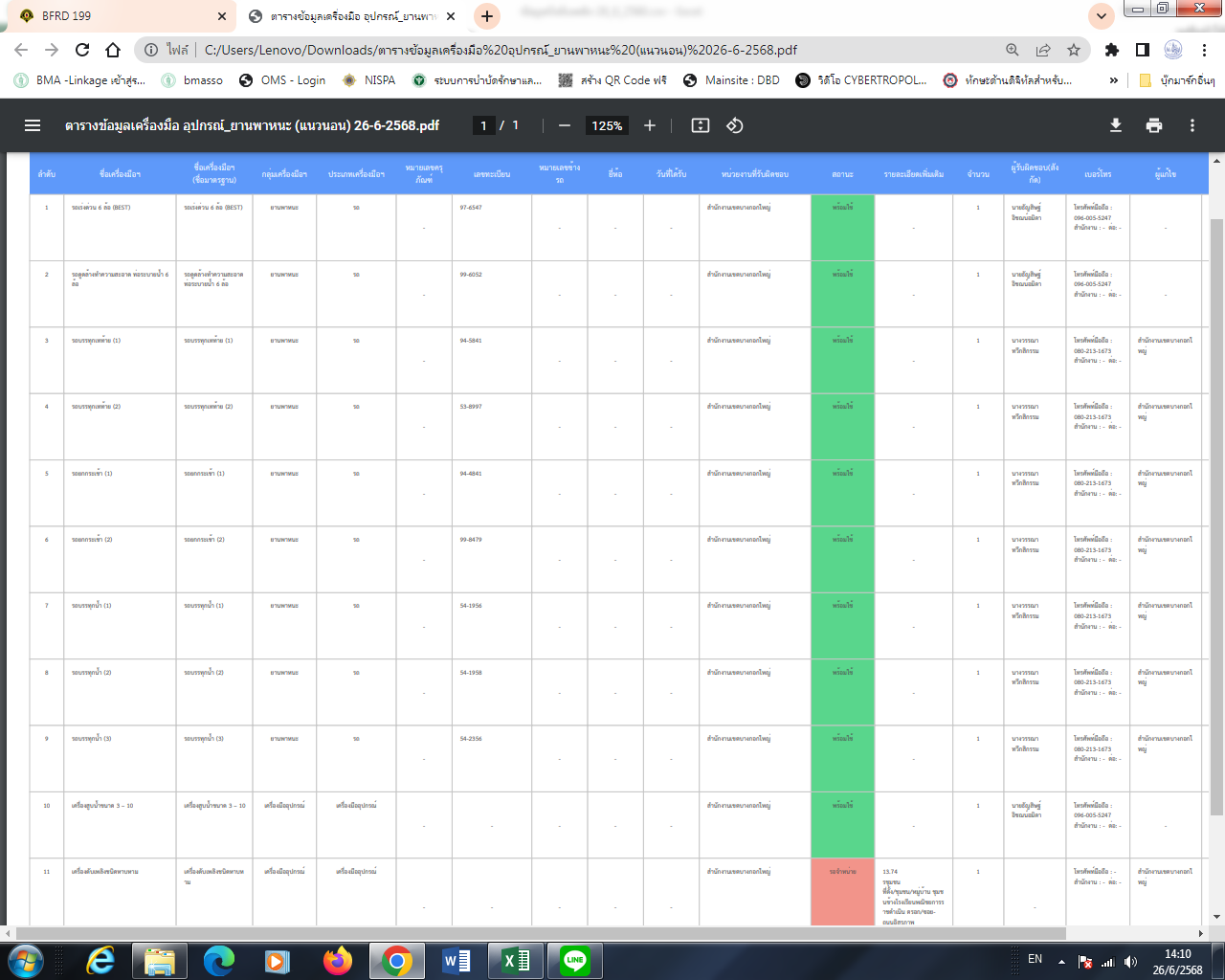
Task: Download the PDF file
Action: point(1115,125)
